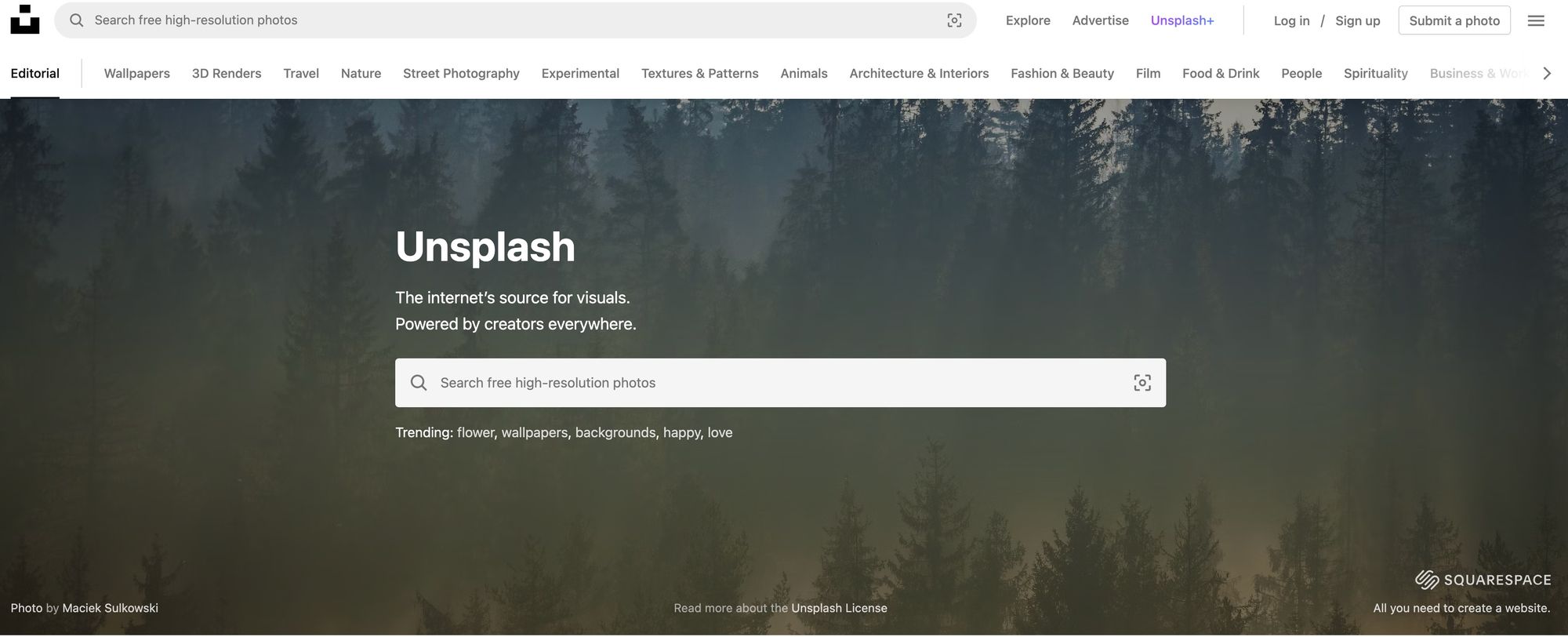Click the Unsplash logo icon
Screen dimensions: 1568x637
tap(25, 20)
